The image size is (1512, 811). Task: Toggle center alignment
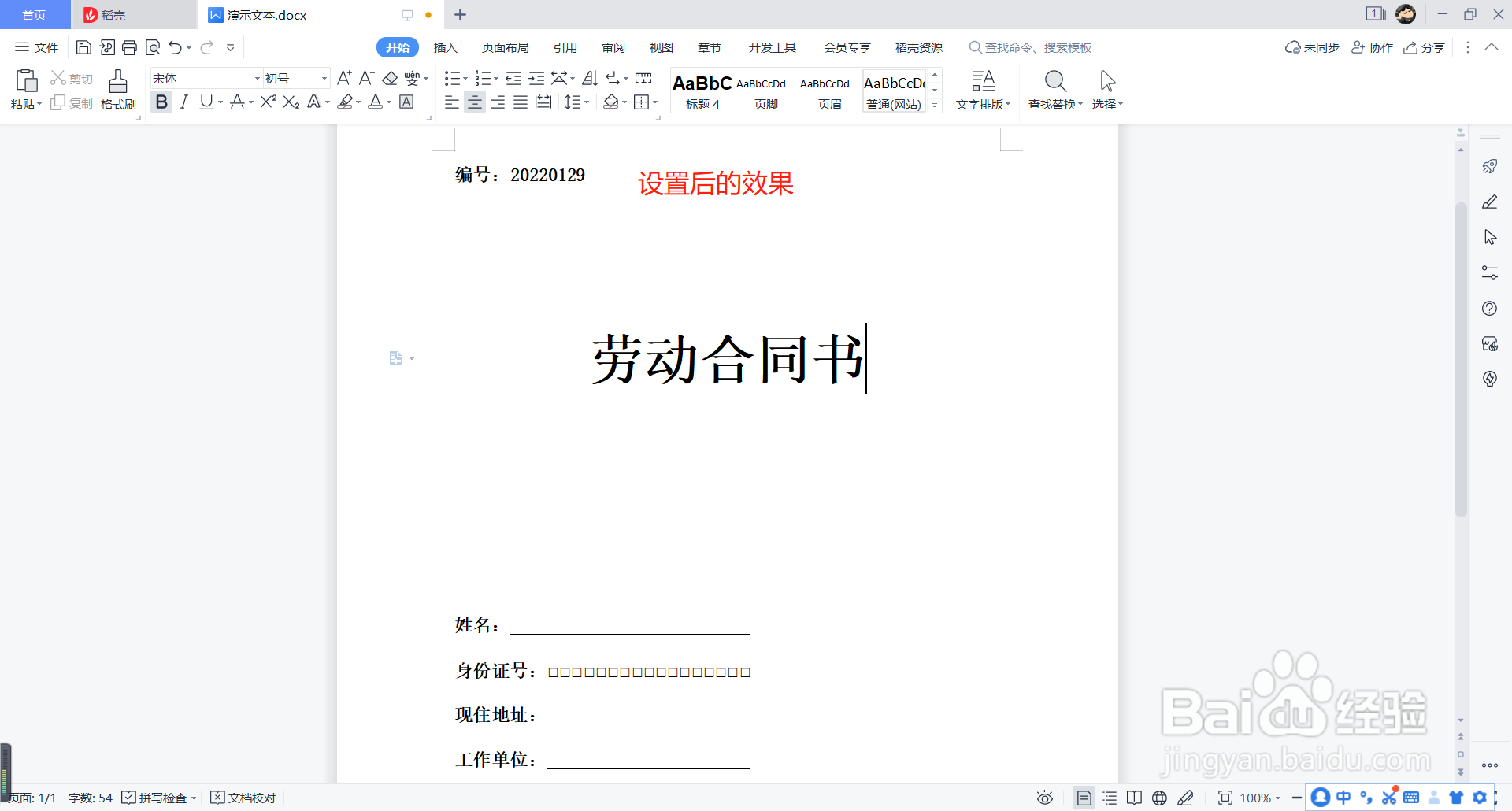[474, 102]
